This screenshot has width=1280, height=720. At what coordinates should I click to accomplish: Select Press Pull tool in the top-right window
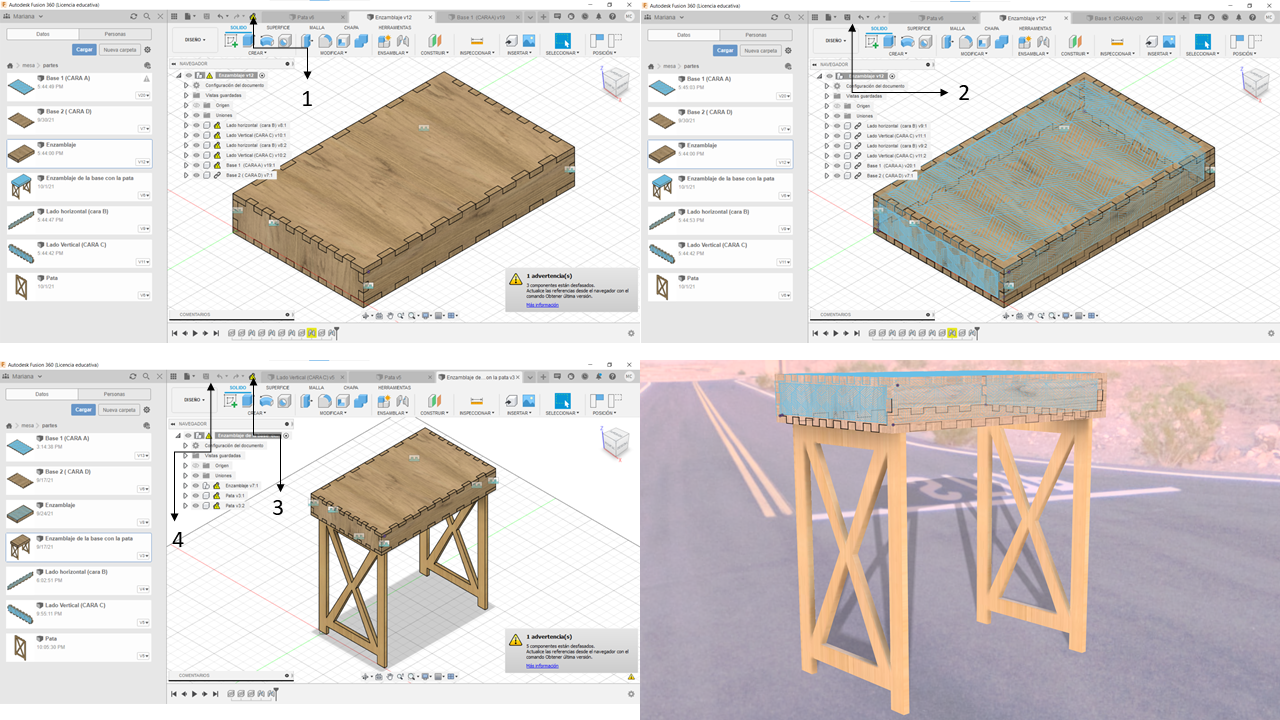coord(947,41)
